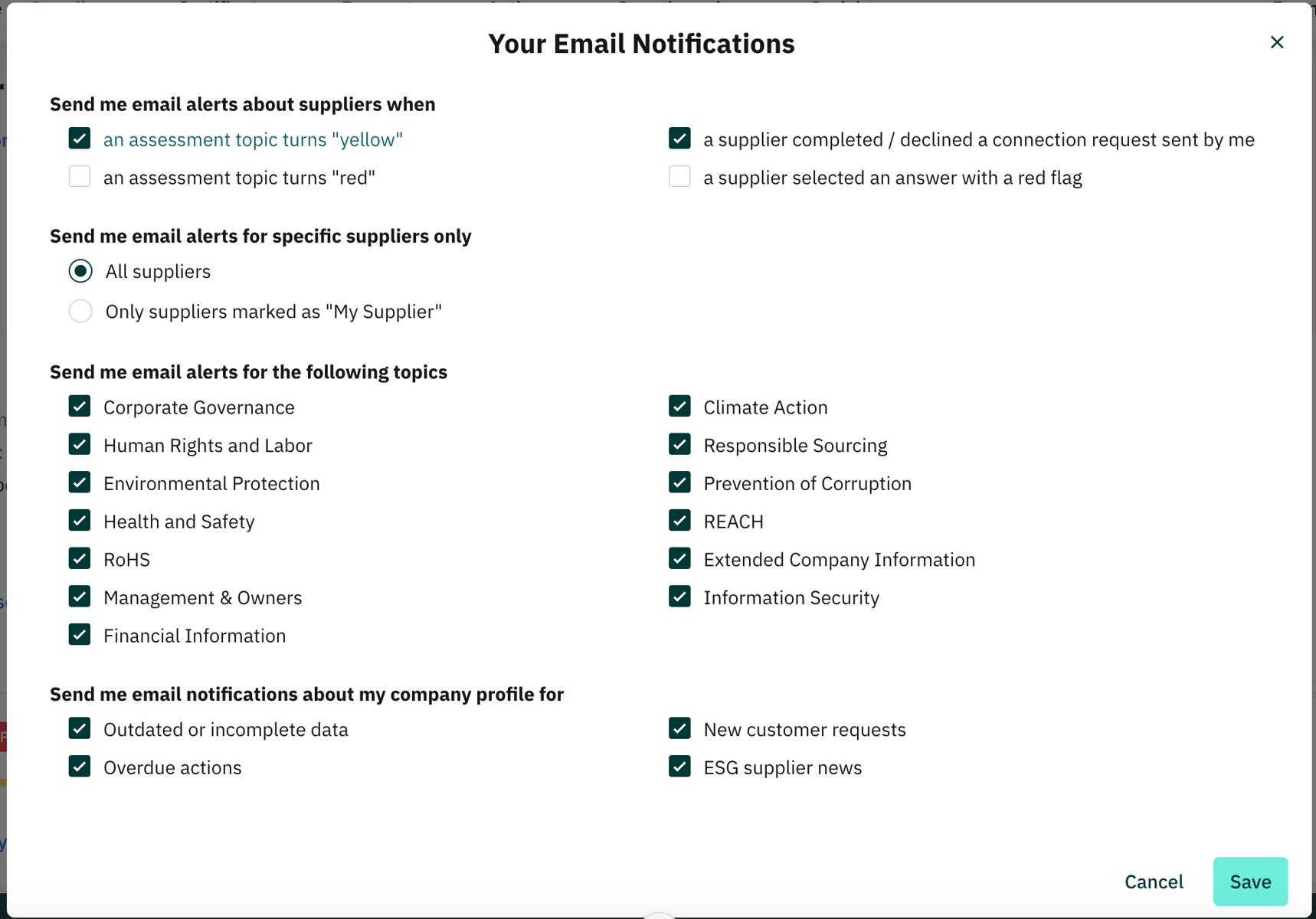Viewport: 1316px width, 919px height.
Task: Toggle the Responsible Sourcing checkbox
Action: pos(679,444)
